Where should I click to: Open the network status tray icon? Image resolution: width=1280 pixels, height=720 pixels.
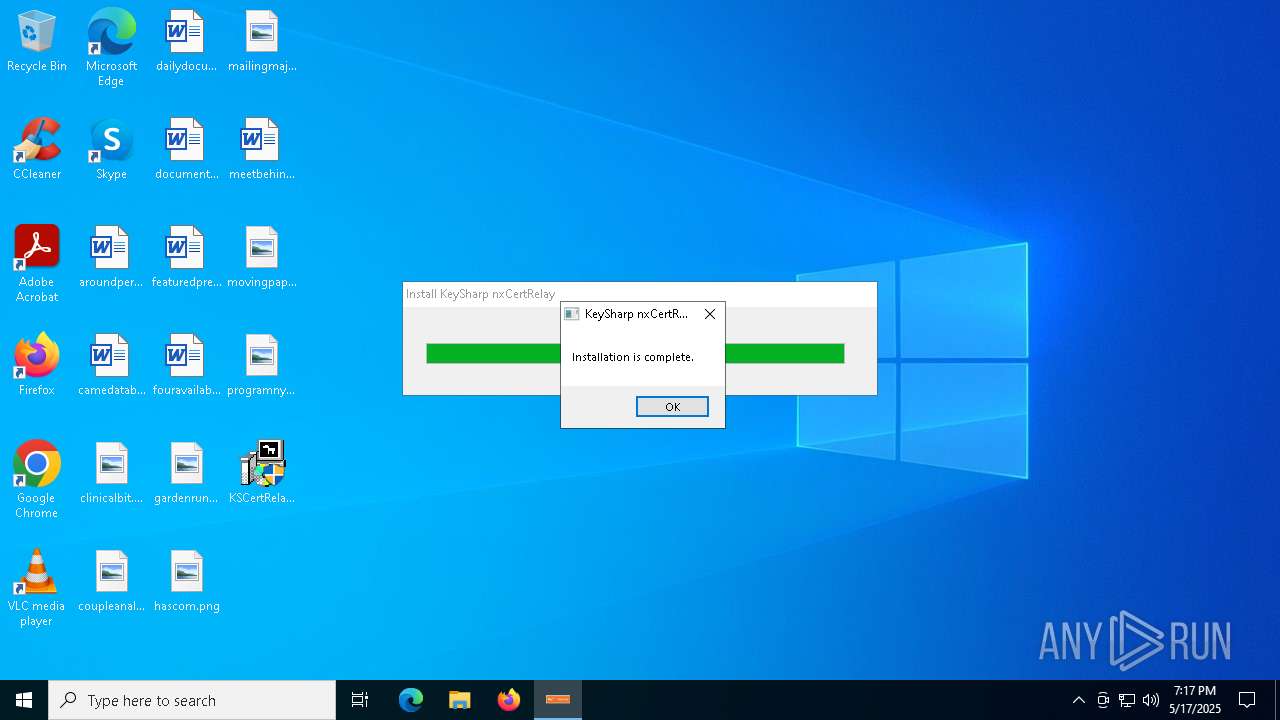tap(1127, 700)
